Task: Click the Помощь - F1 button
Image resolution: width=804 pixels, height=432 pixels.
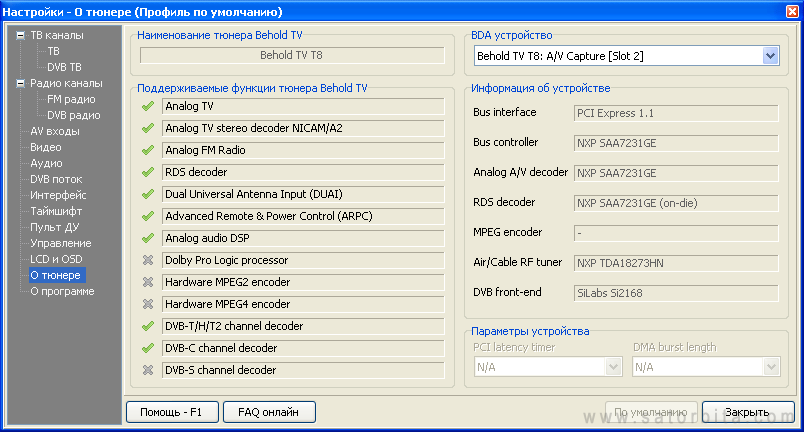Action: tap(172, 412)
